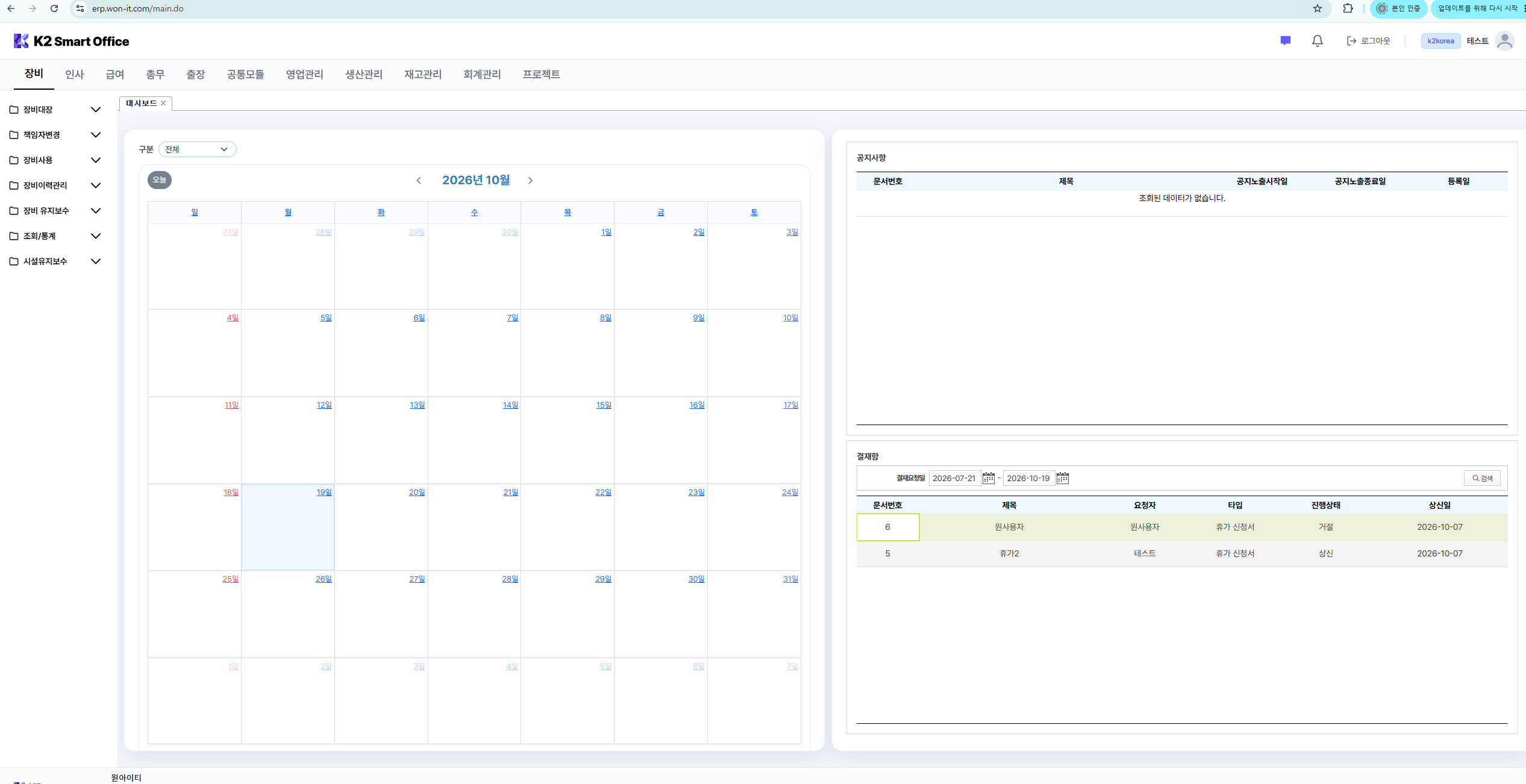Bookmark this page with the star icon
The width and height of the screenshot is (1526, 784).
(1318, 8)
